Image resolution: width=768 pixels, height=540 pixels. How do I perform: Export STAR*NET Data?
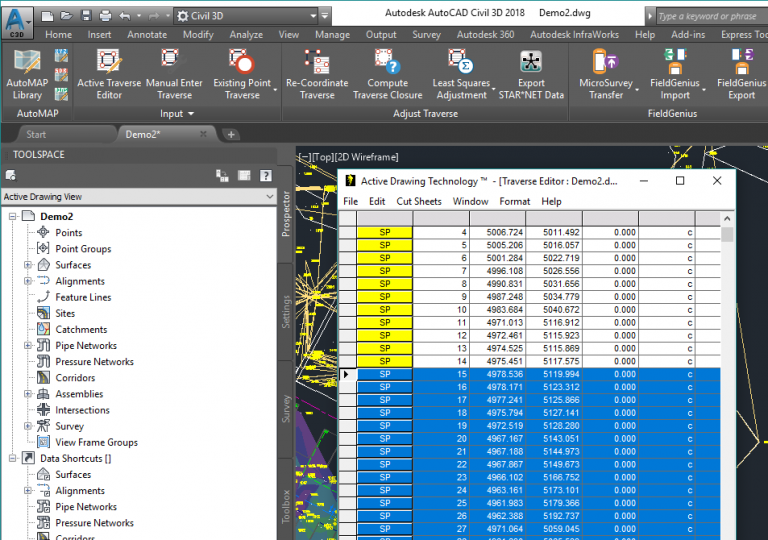[x=531, y=75]
